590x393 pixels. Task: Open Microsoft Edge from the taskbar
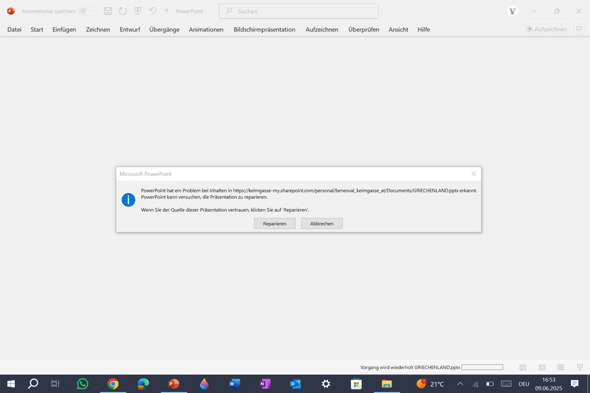pyautogui.click(x=143, y=384)
